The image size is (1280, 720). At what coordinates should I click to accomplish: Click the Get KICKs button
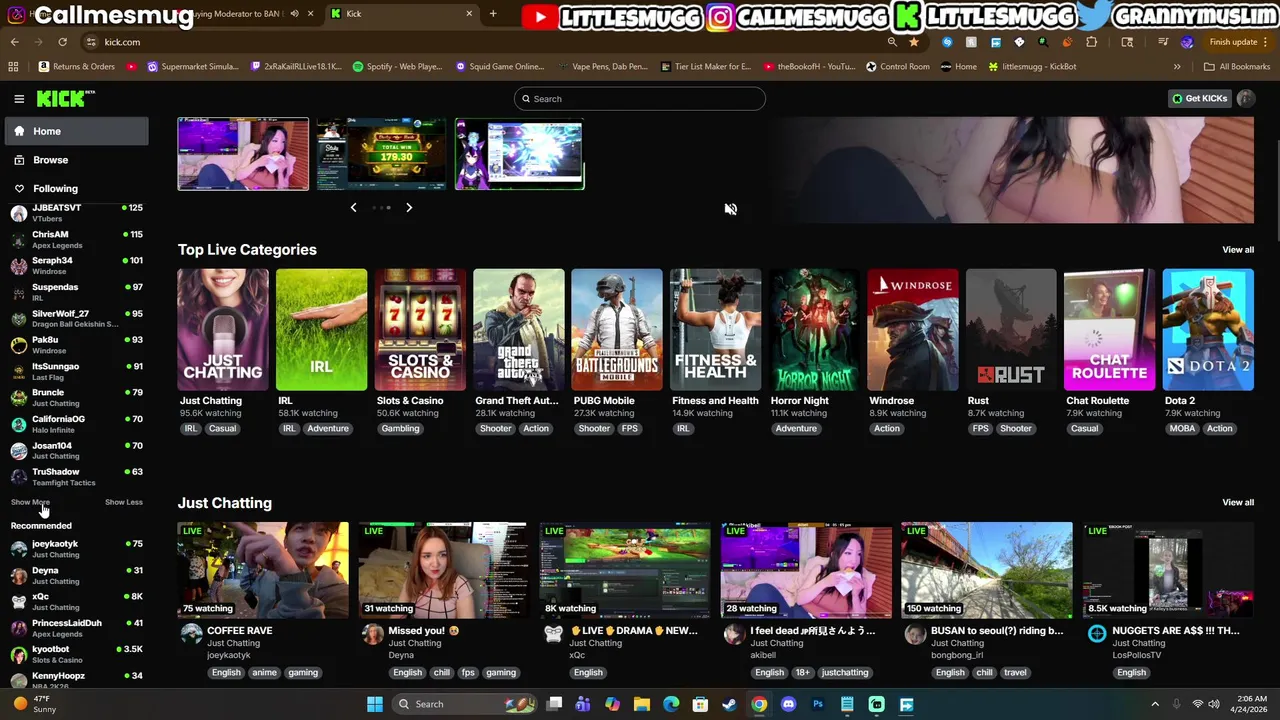pyautogui.click(x=1199, y=98)
